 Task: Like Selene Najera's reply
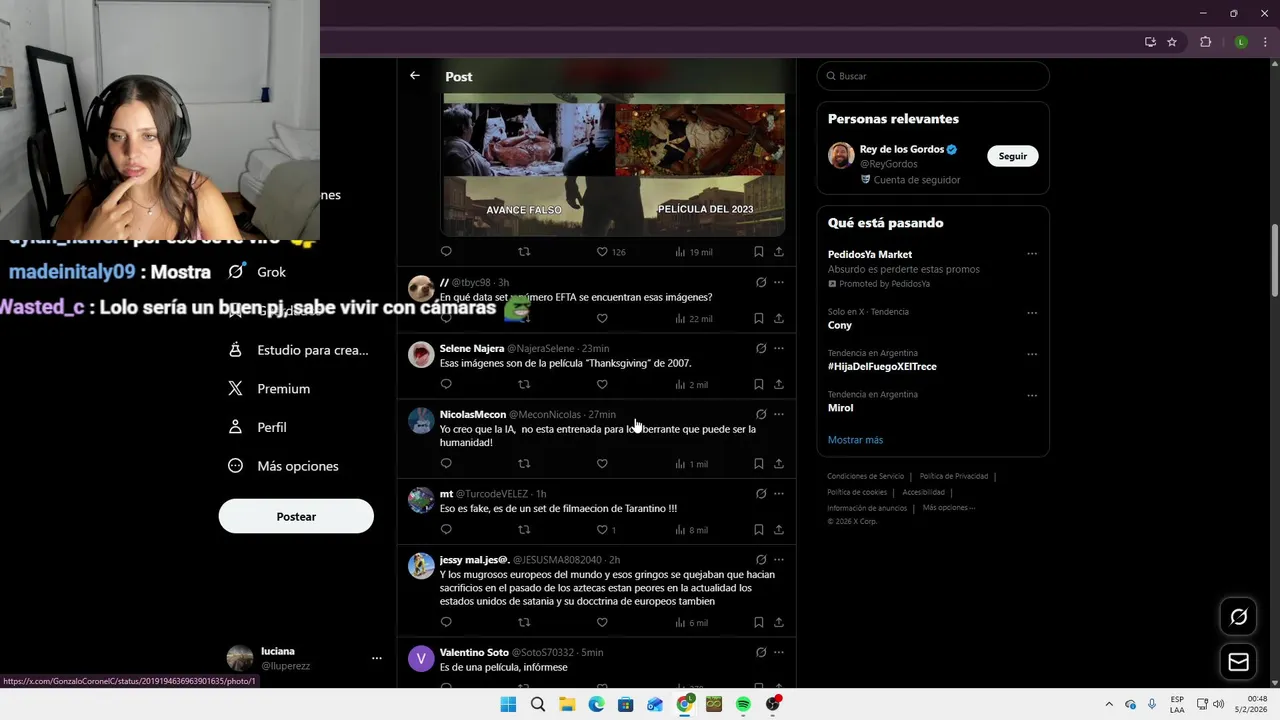coord(602,384)
